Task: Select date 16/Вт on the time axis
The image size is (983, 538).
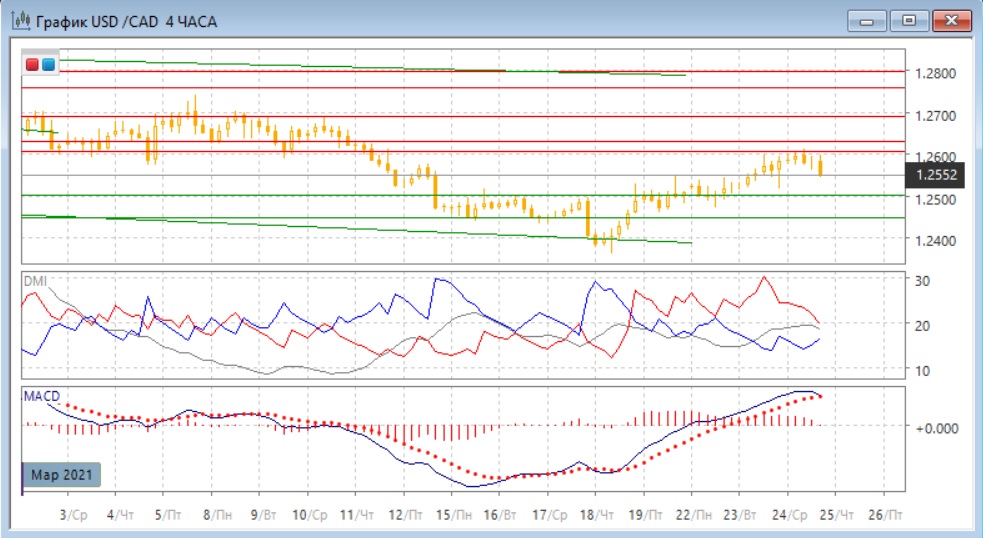Action: coord(500,515)
